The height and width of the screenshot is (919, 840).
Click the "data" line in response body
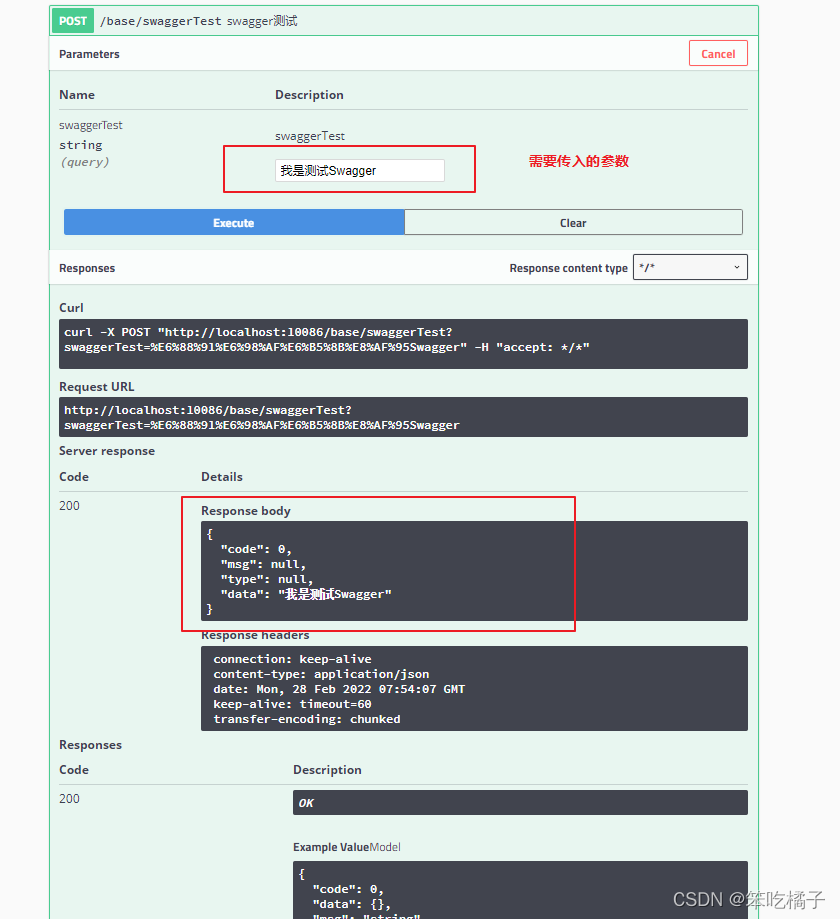coord(306,594)
